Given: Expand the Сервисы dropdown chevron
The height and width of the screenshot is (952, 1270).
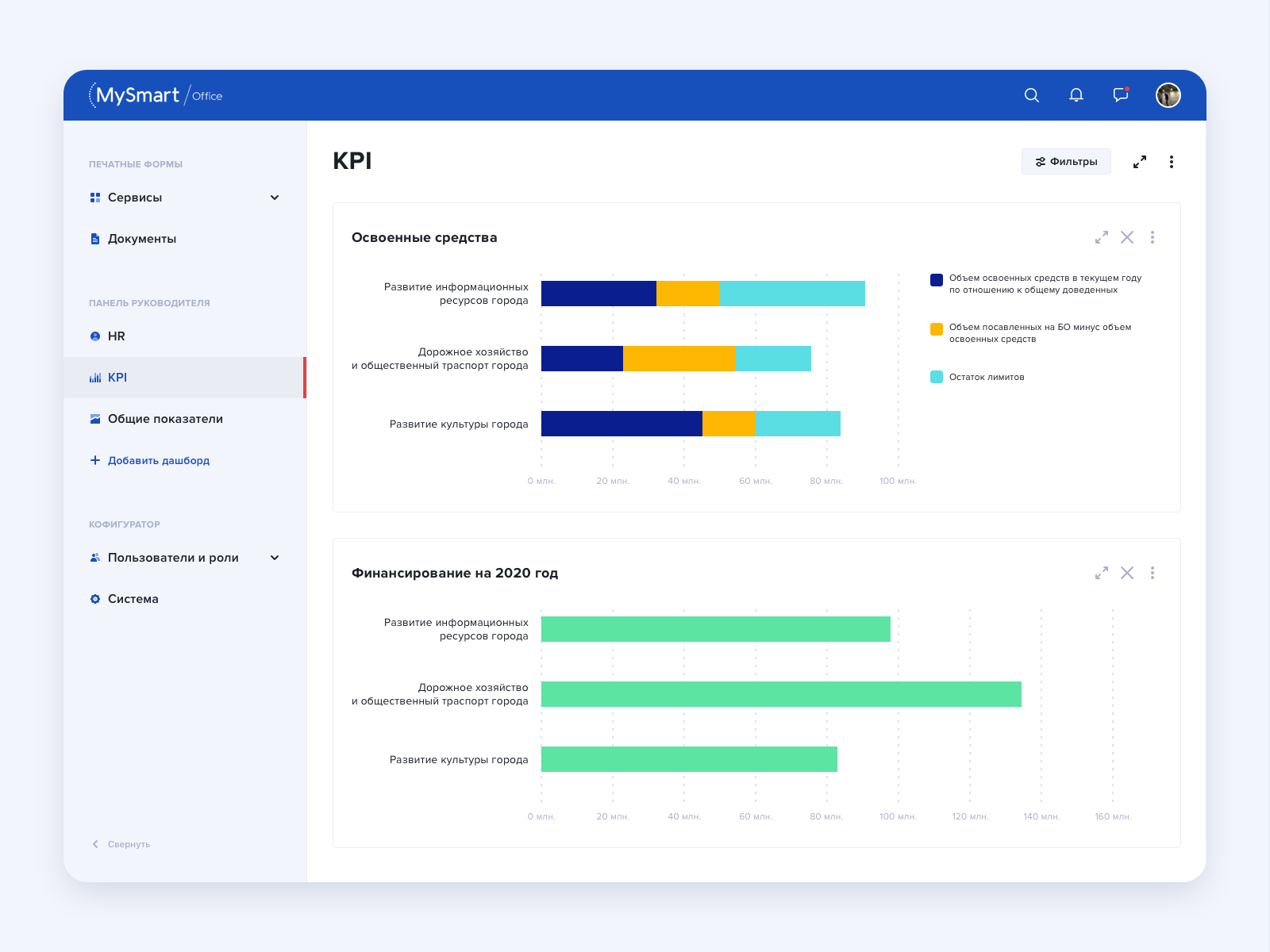Looking at the screenshot, I should point(275,198).
